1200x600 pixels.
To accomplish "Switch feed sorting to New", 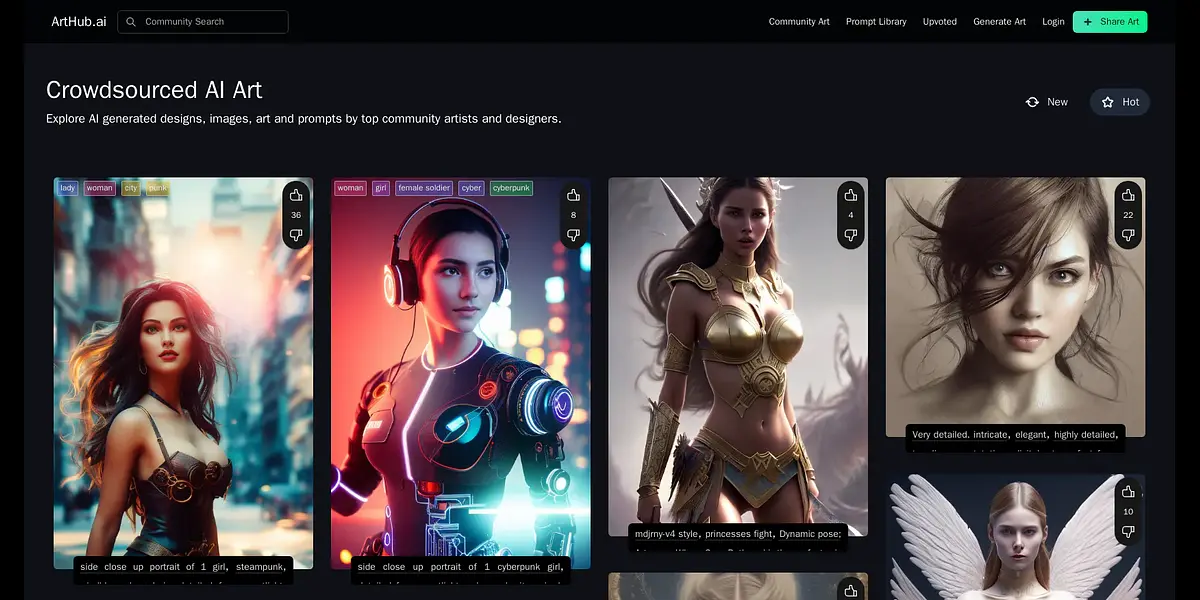I will point(1047,102).
